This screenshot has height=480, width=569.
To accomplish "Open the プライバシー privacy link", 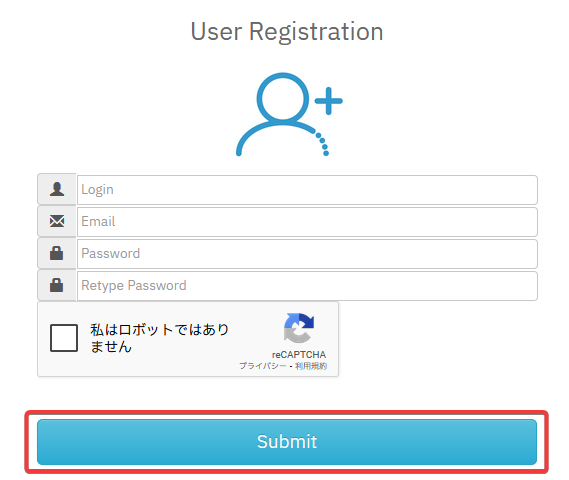I will [x=263, y=366].
